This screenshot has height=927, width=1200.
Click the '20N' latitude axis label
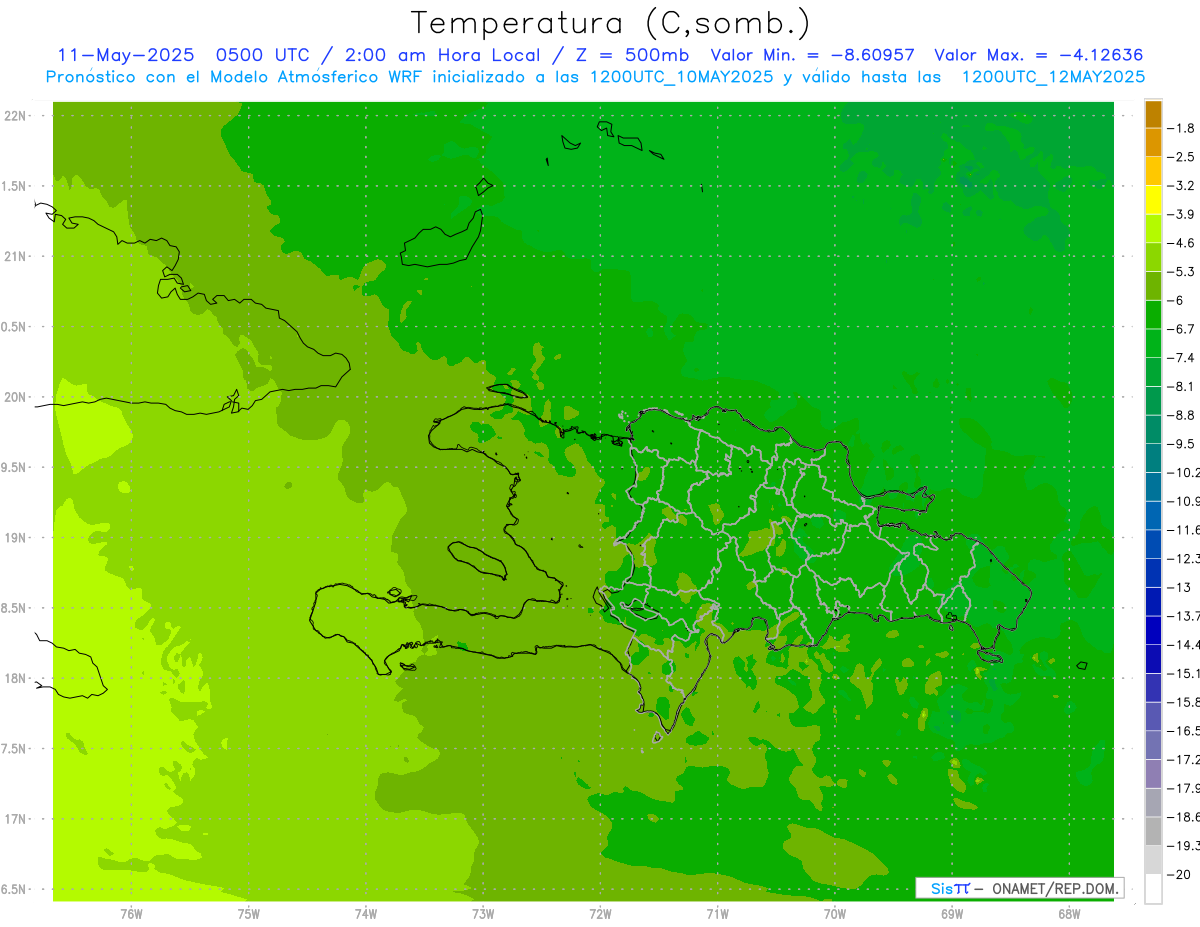click(16, 397)
